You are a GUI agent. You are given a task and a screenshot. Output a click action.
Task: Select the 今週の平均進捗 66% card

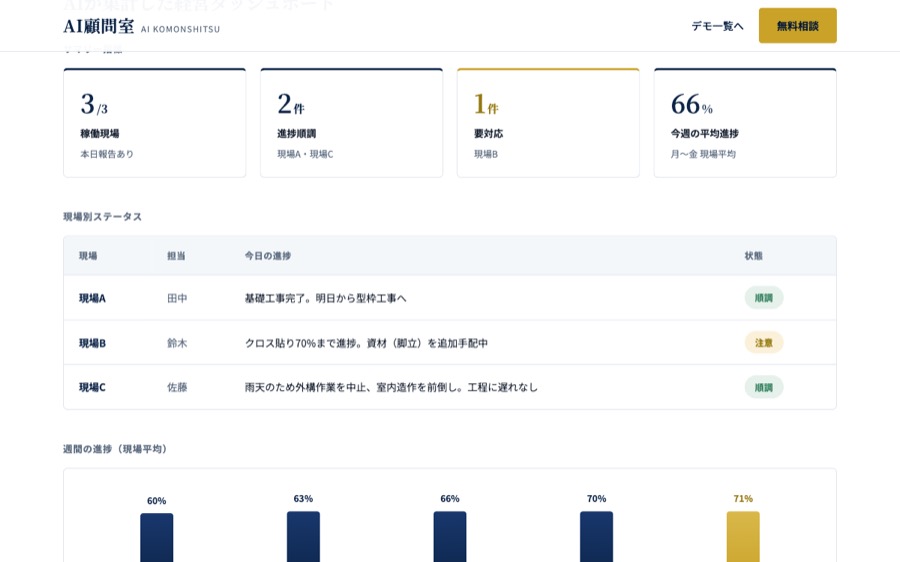coord(745,123)
